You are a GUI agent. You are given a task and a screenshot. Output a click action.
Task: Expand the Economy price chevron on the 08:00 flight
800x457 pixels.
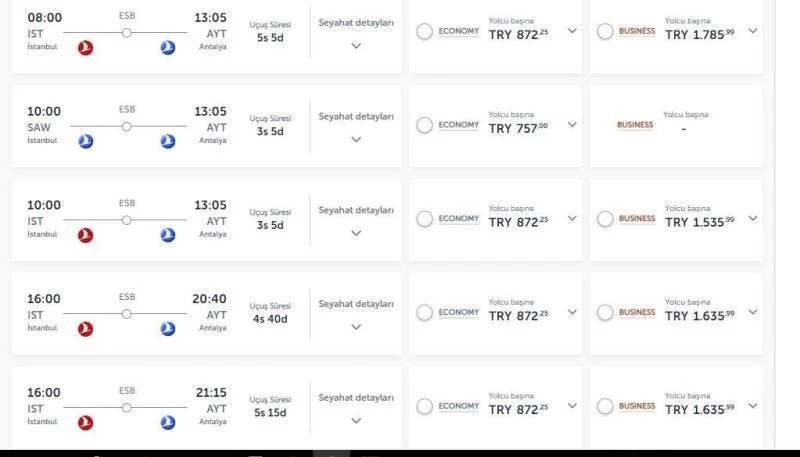(x=572, y=31)
